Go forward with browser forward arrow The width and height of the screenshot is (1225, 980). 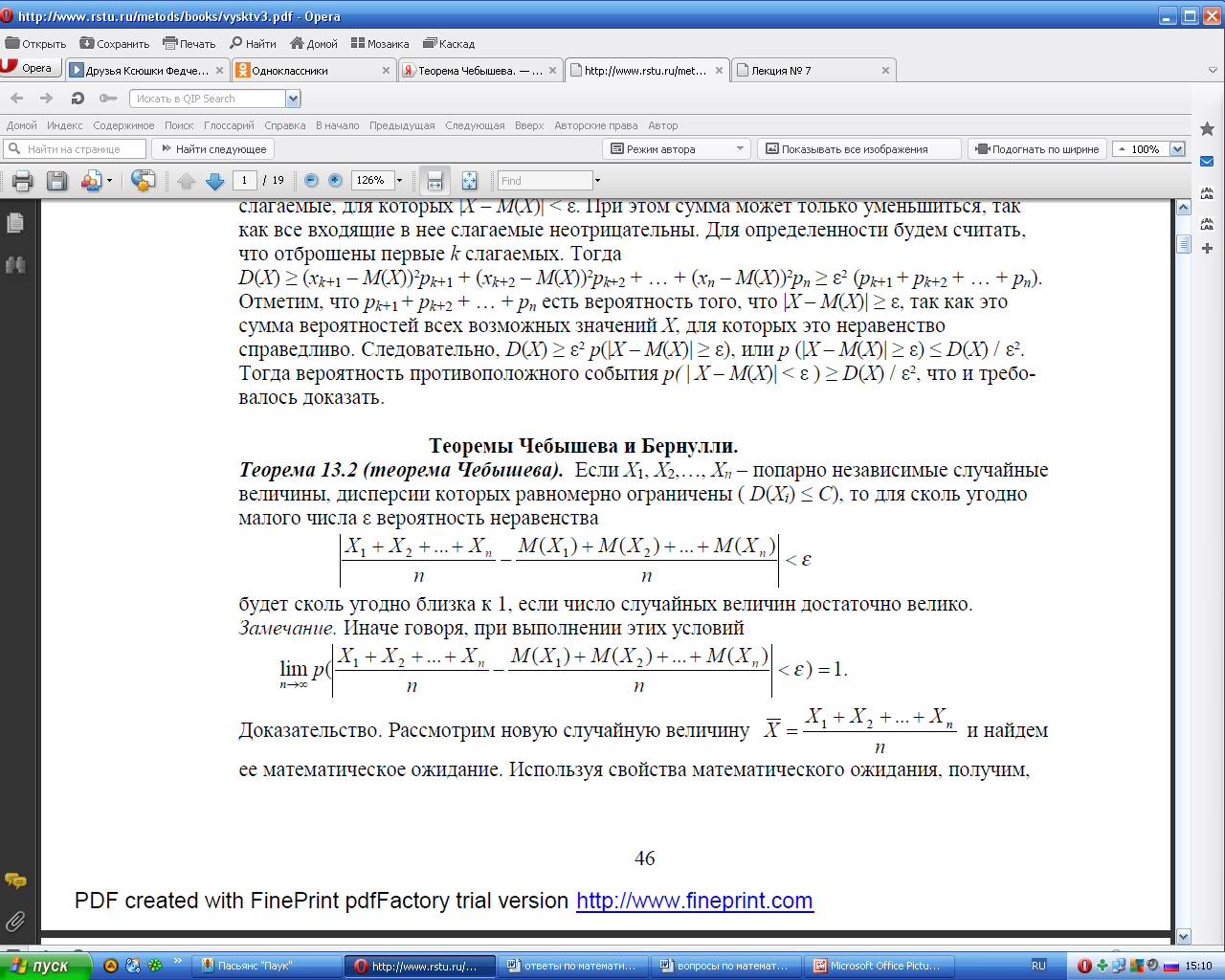click(46, 99)
